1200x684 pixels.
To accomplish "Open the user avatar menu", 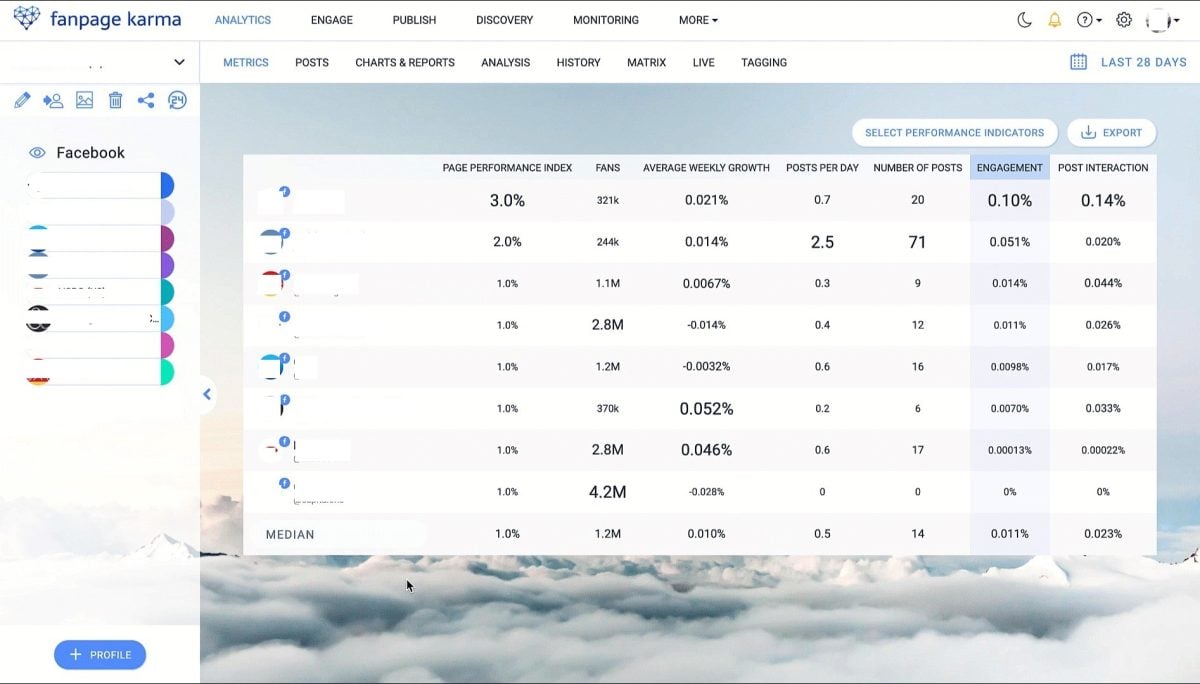I will click(x=1163, y=20).
